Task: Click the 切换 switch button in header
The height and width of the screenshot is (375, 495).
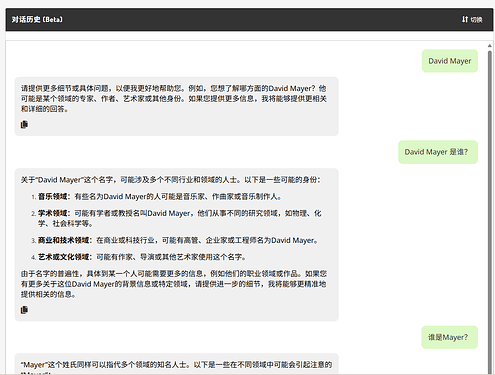Action: coord(472,20)
